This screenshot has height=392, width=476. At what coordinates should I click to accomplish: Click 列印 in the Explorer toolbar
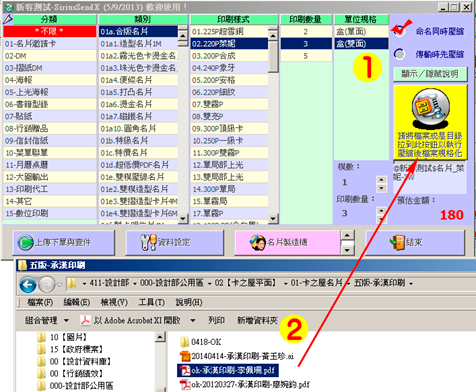pos(216,320)
